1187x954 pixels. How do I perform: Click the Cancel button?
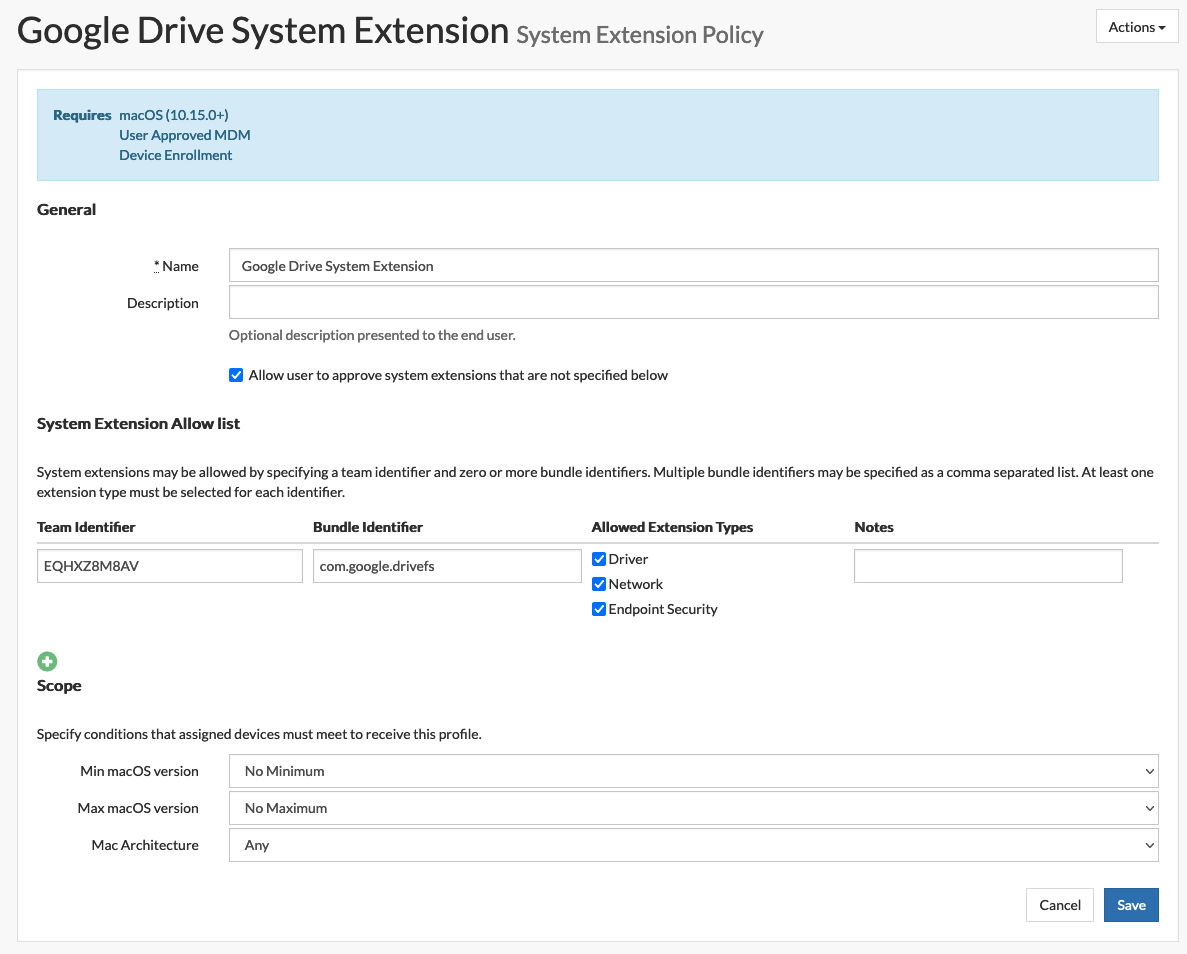click(x=1060, y=905)
